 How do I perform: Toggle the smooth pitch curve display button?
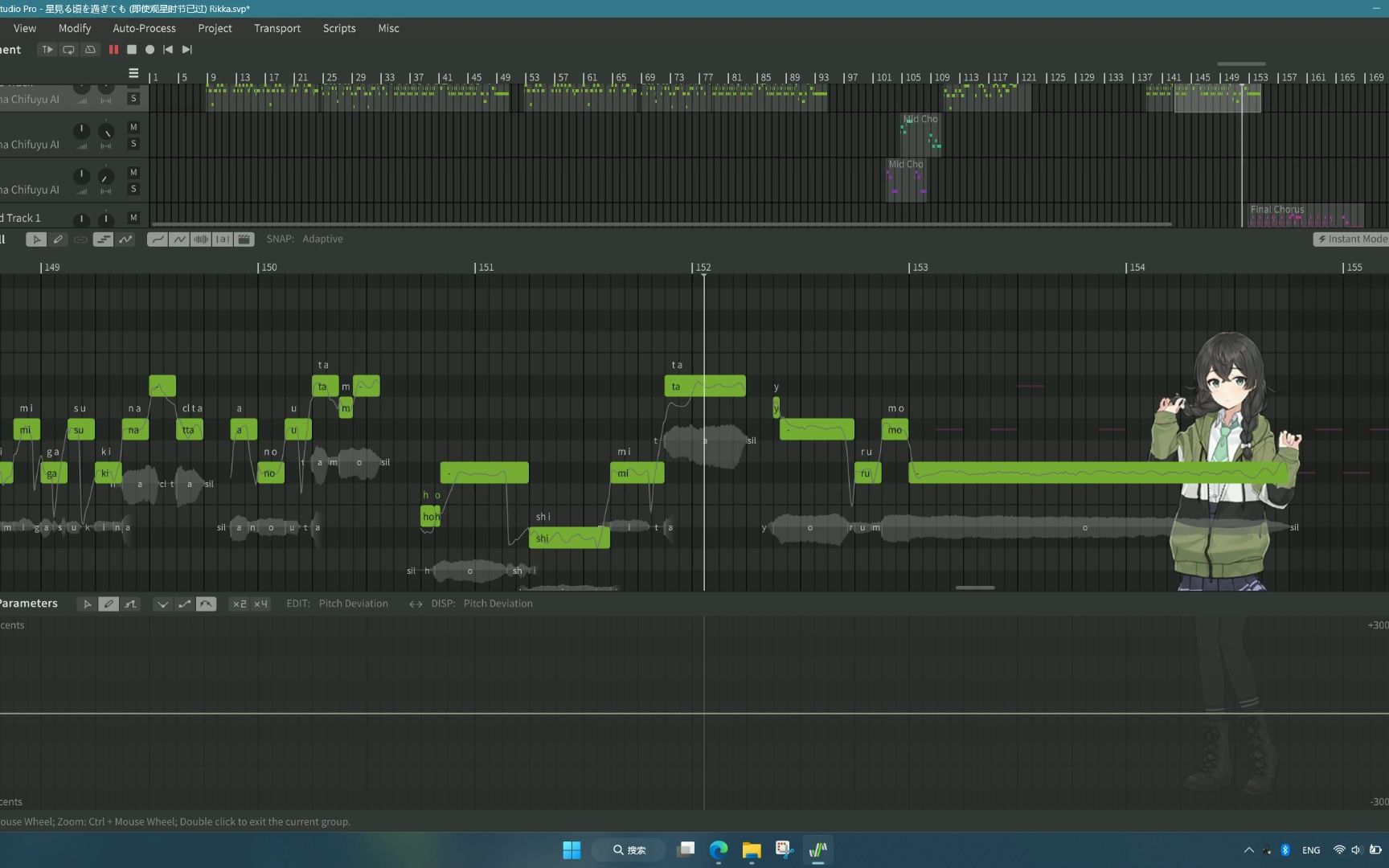tap(158, 240)
